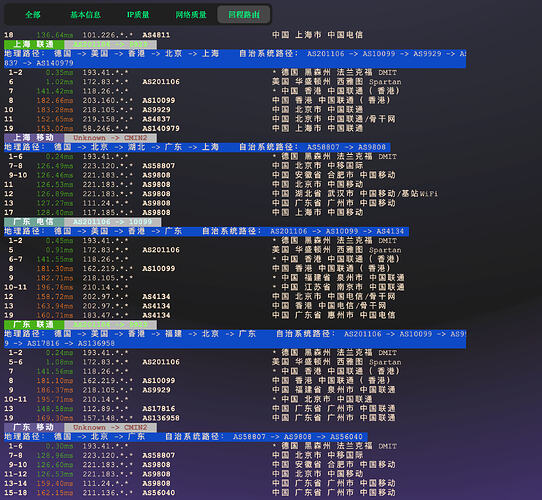Screen dimensions: 542x500
Task: Click latency value 141.42ms
Action: (55, 91)
